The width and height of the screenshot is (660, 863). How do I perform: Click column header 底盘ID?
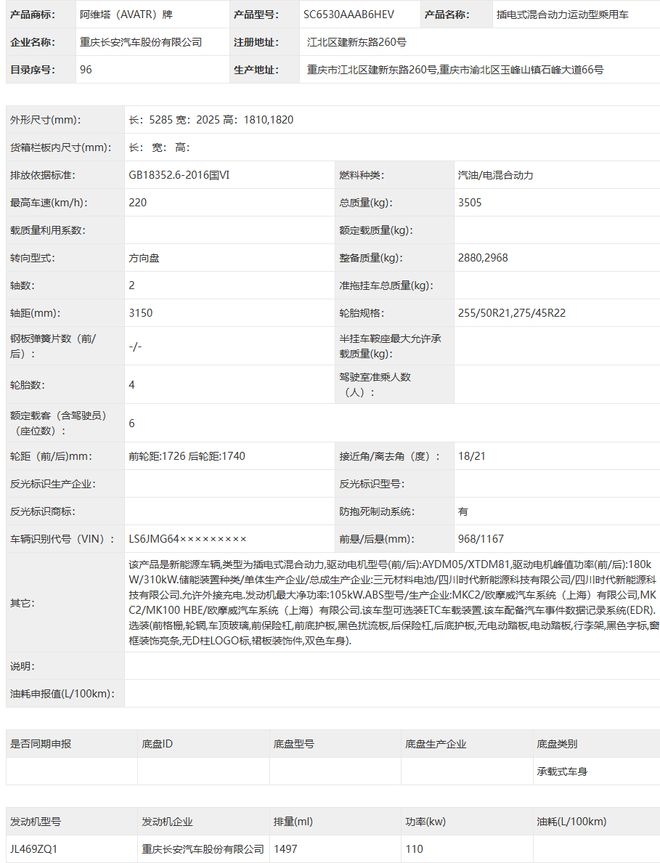(x=157, y=744)
